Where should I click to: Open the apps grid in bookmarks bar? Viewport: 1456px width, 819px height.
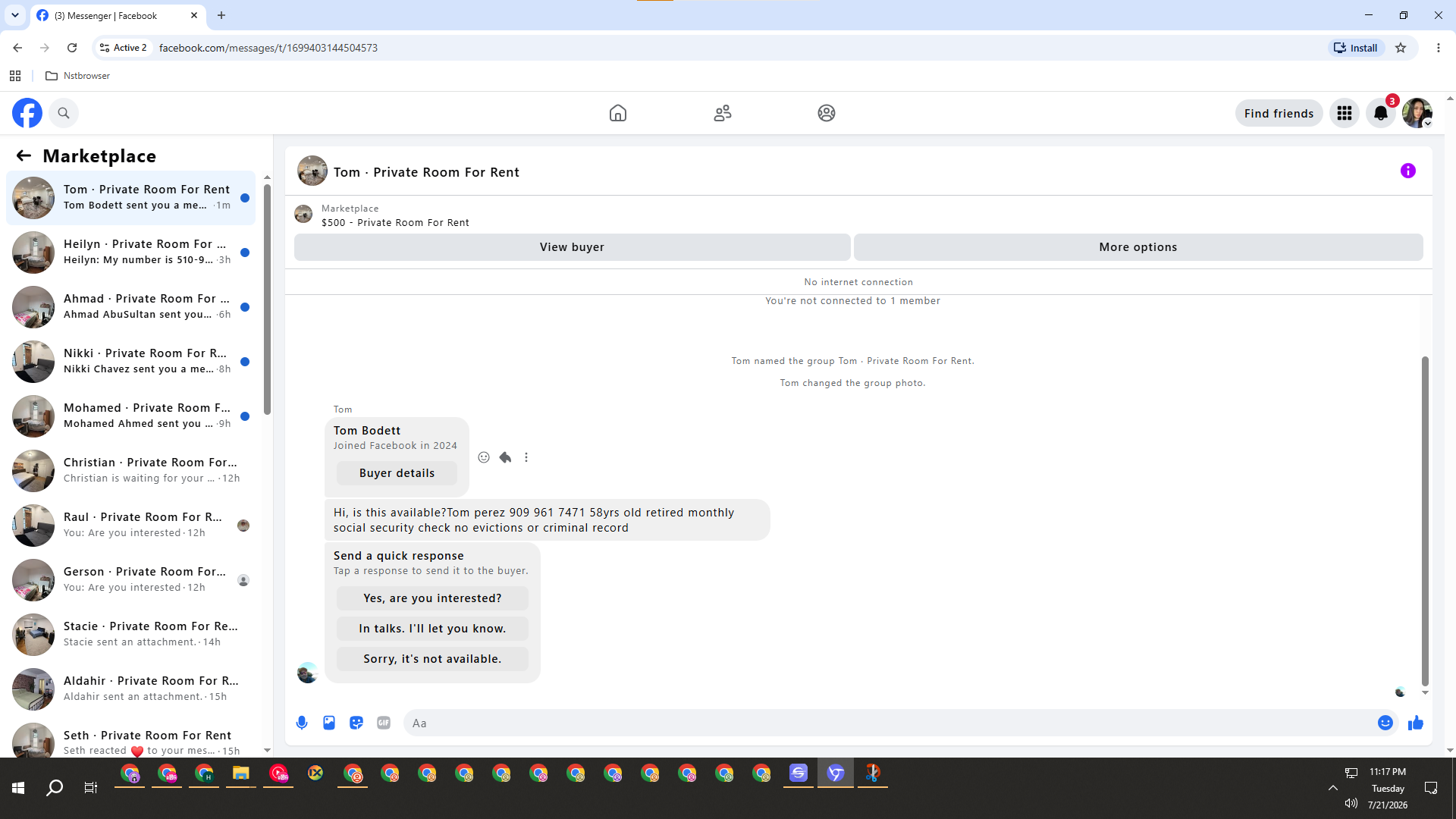click(x=15, y=76)
